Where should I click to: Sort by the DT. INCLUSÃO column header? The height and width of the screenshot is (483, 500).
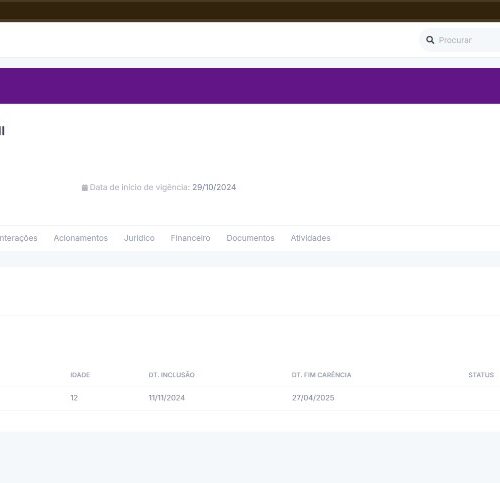tap(171, 375)
